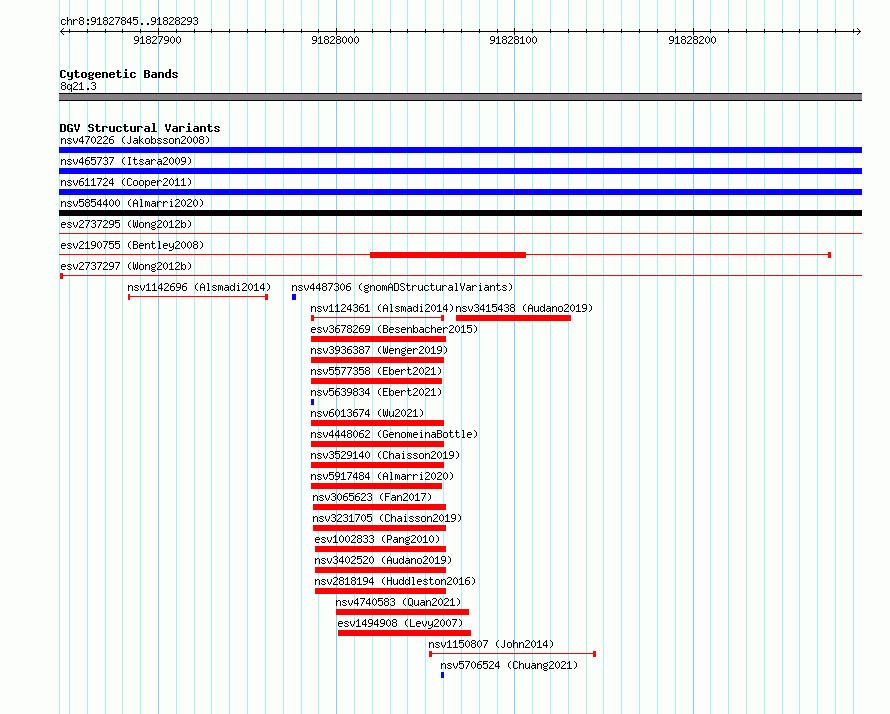Click the DGV Structural Variants track title

click(140, 128)
